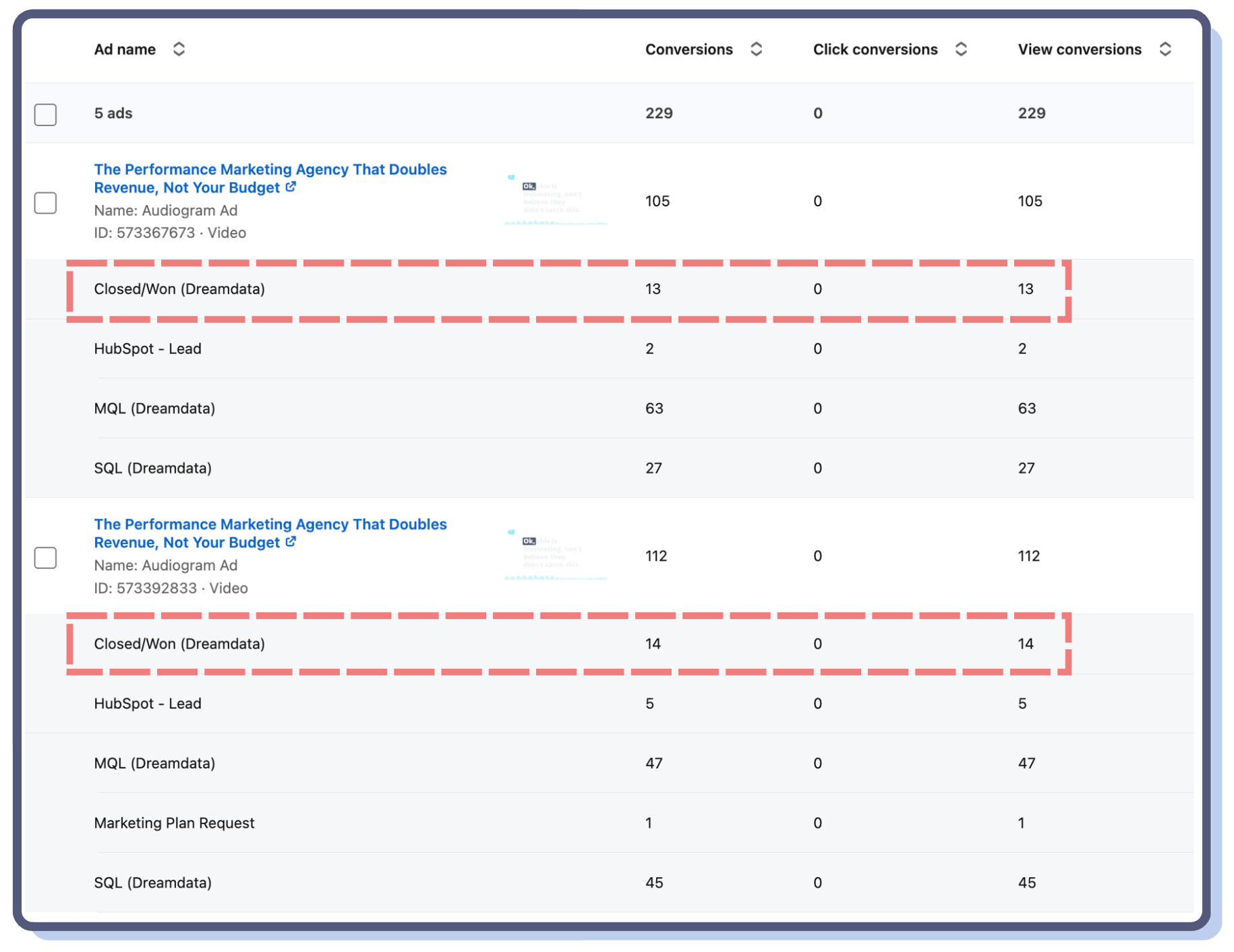Click the Conversions value 112 for ad 573392833
The image size is (1234, 952).
(656, 556)
